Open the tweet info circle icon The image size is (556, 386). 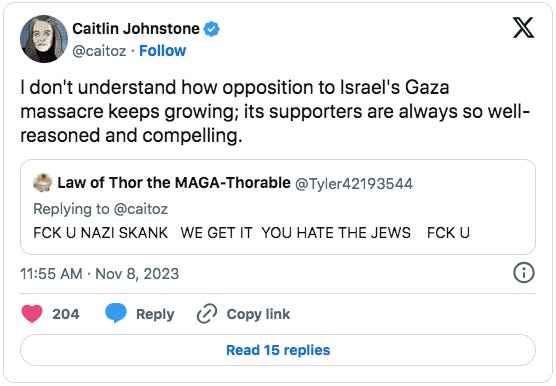[523, 273]
